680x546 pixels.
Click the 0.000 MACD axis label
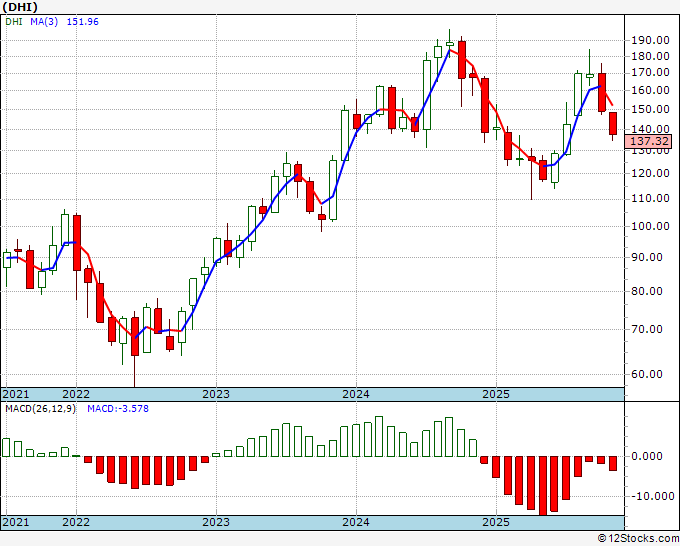[647, 456]
